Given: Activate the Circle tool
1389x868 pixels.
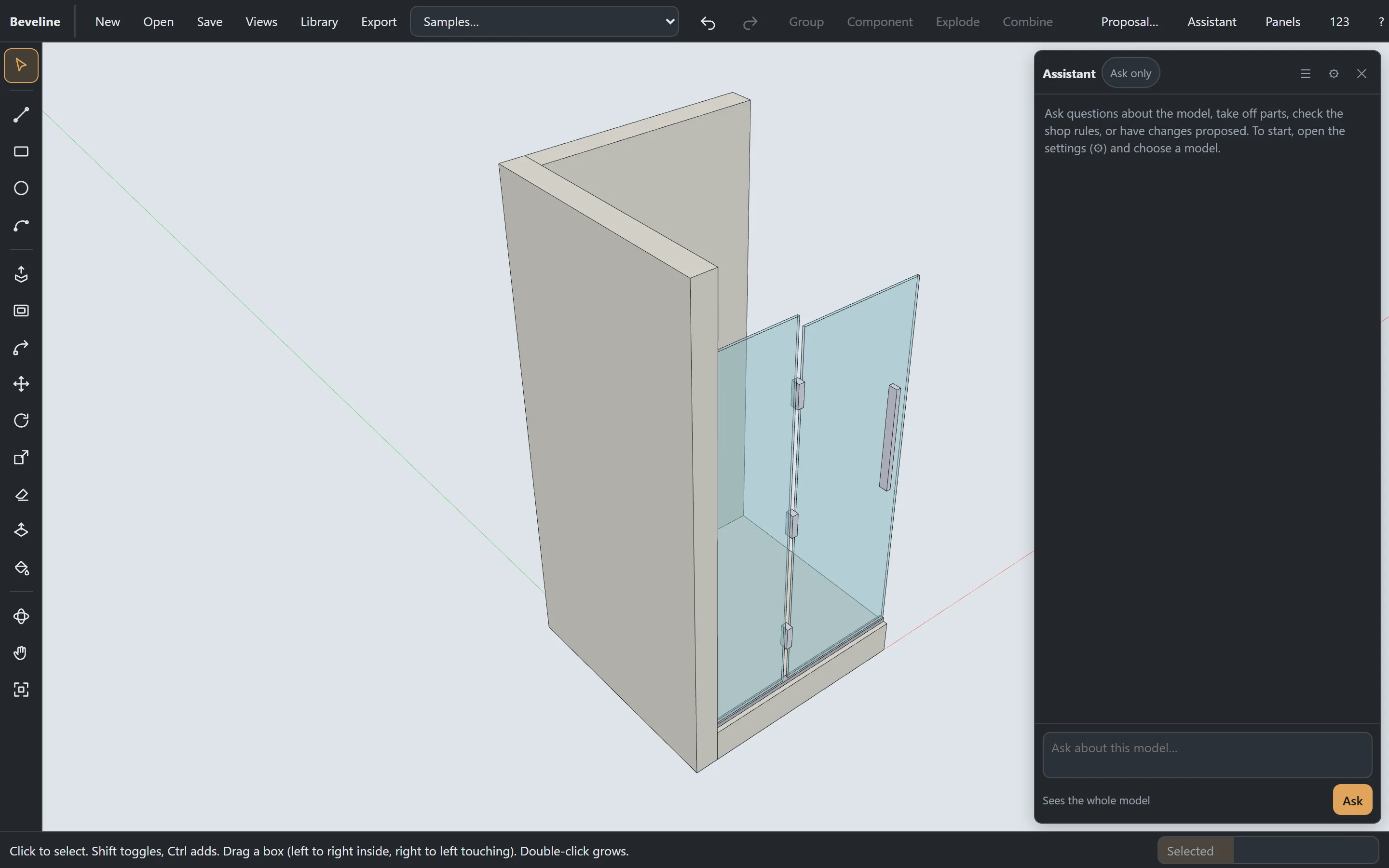Looking at the screenshot, I should (21, 188).
